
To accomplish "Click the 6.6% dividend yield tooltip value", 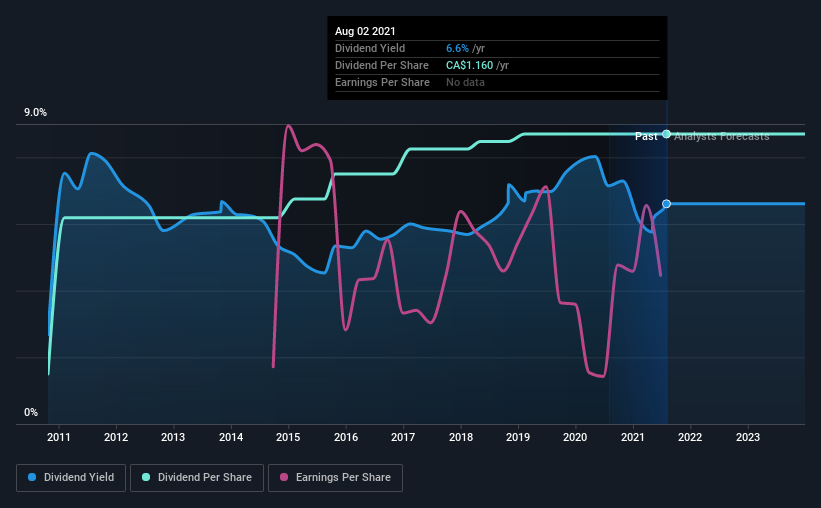I will click(x=457, y=48).
